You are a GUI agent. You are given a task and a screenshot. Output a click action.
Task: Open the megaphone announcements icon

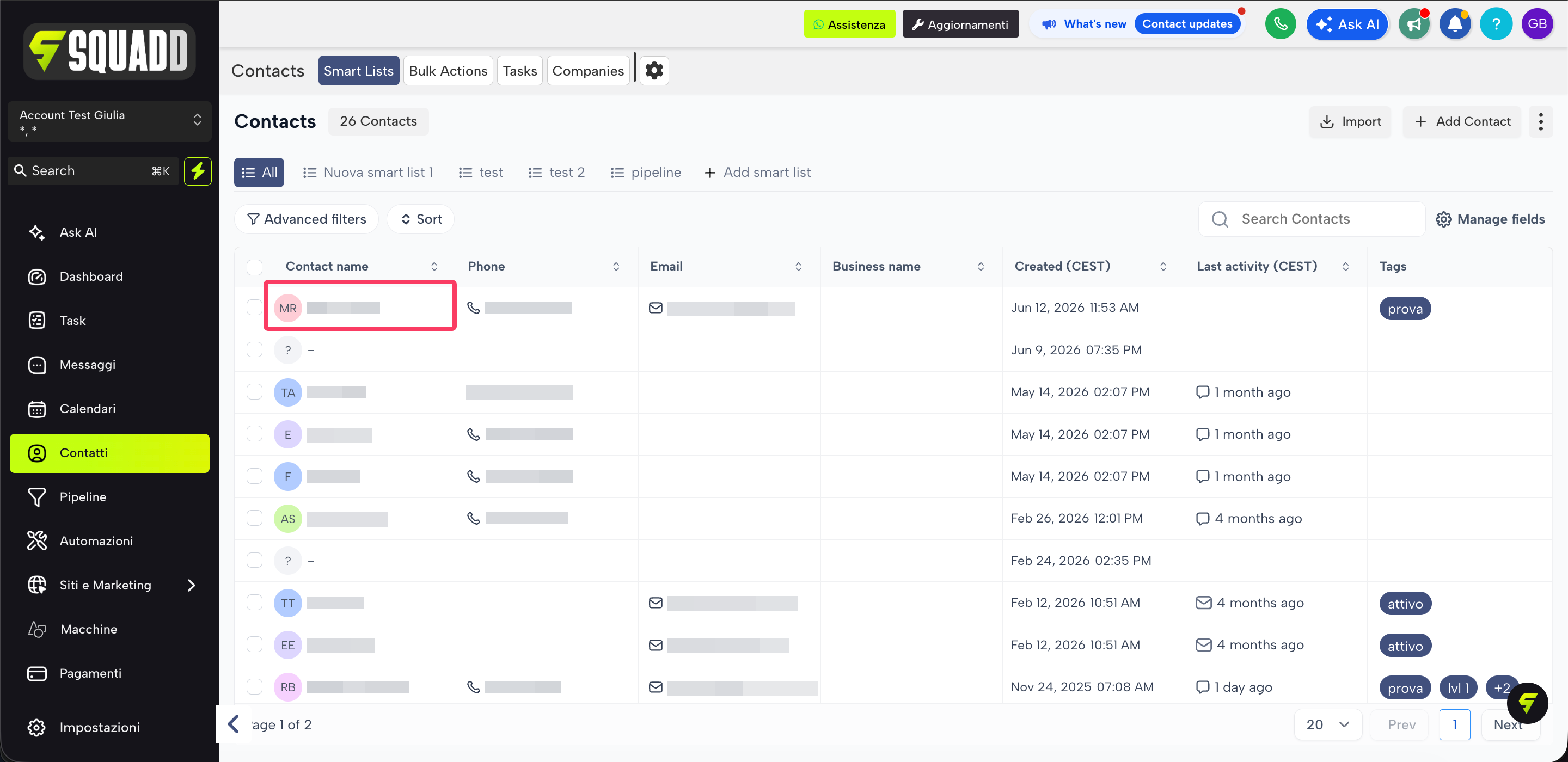1414,24
